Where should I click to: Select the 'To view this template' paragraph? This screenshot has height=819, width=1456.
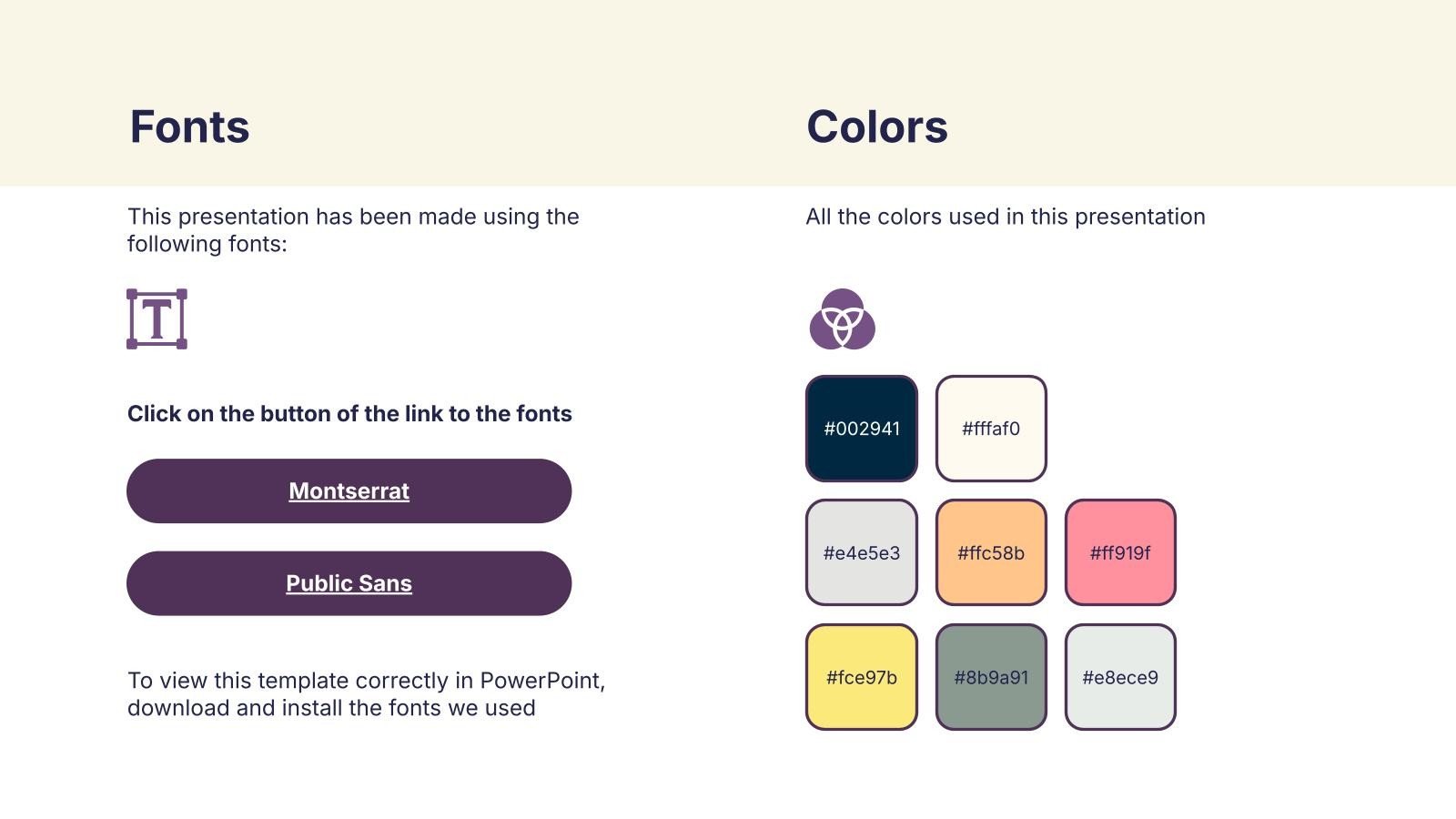(x=366, y=694)
